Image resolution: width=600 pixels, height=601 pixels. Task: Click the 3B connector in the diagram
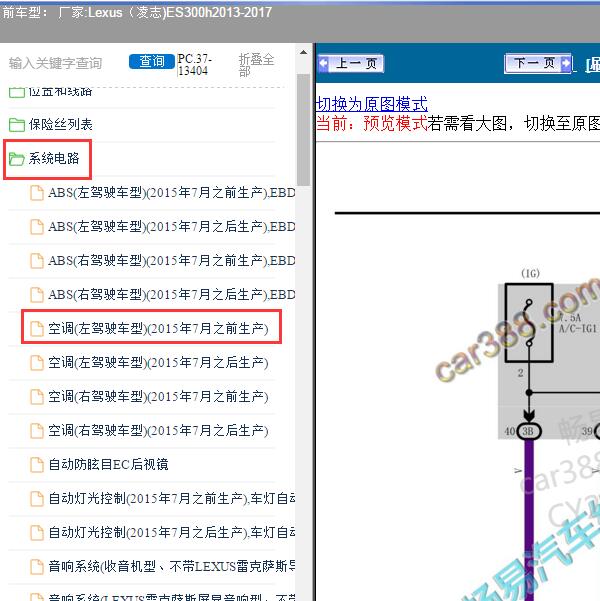pyautogui.click(x=529, y=431)
